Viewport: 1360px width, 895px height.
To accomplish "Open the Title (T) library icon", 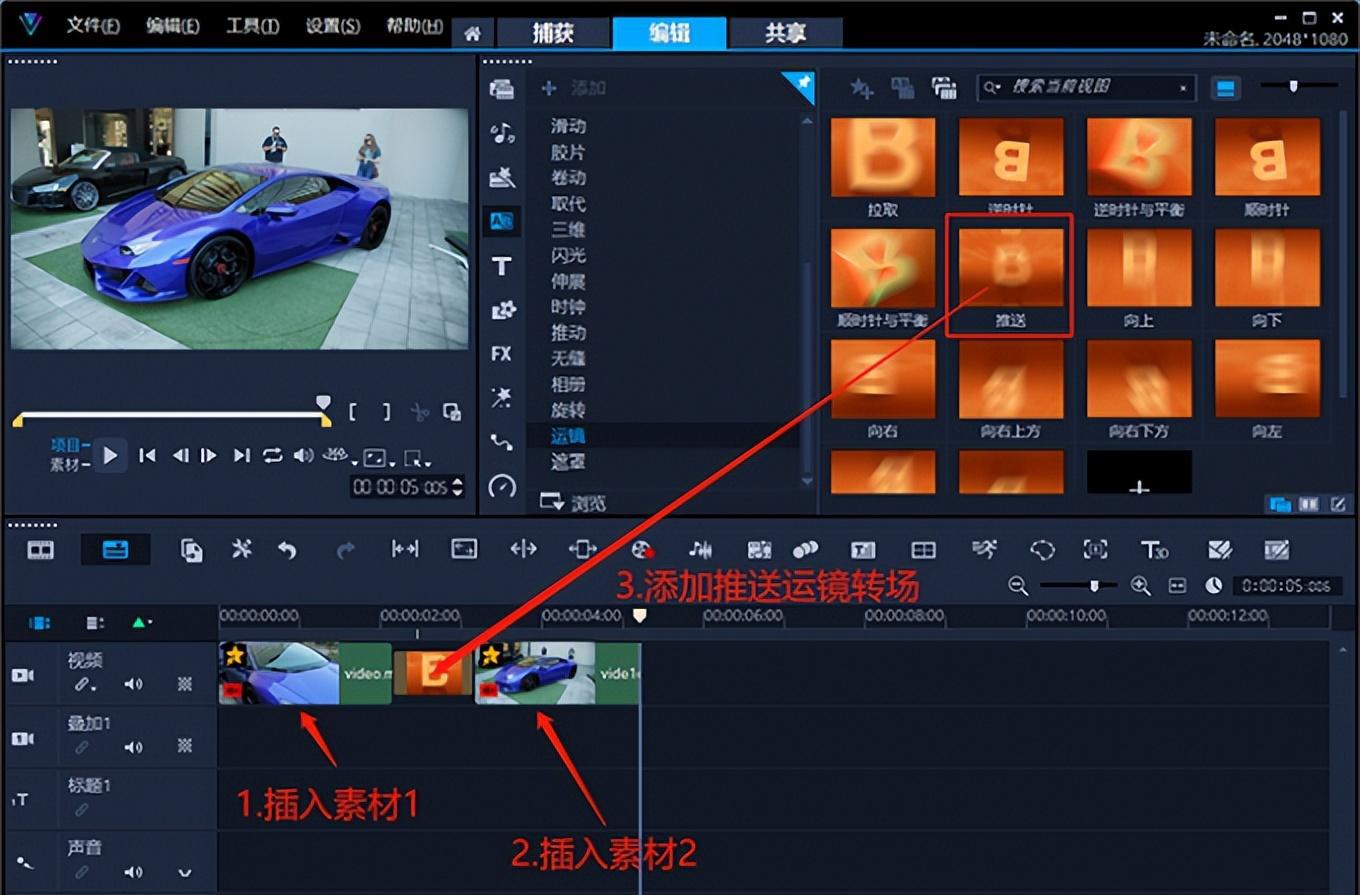I will click(x=502, y=266).
